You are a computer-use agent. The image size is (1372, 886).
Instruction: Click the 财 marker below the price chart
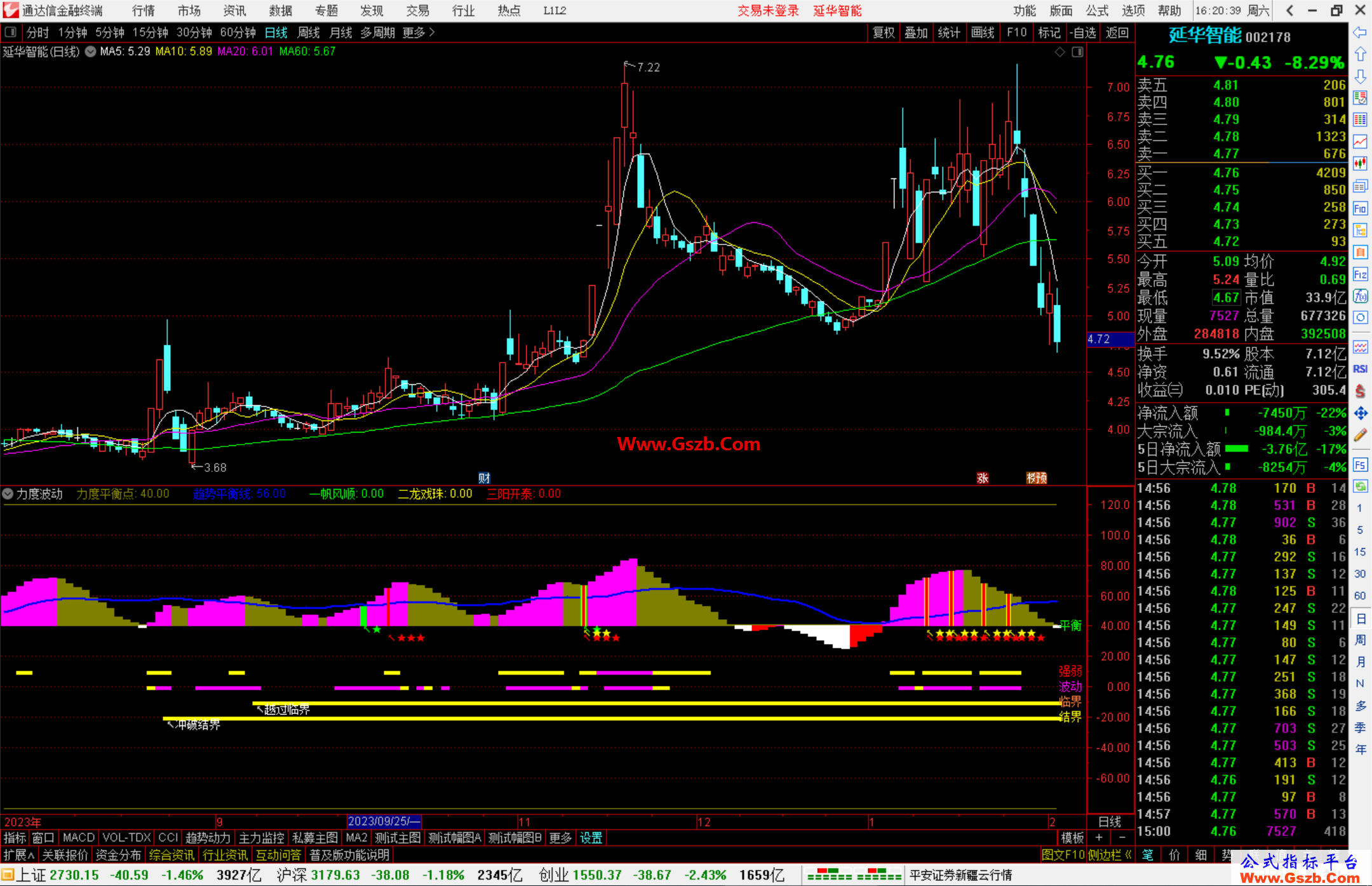[x=484, y=478]
